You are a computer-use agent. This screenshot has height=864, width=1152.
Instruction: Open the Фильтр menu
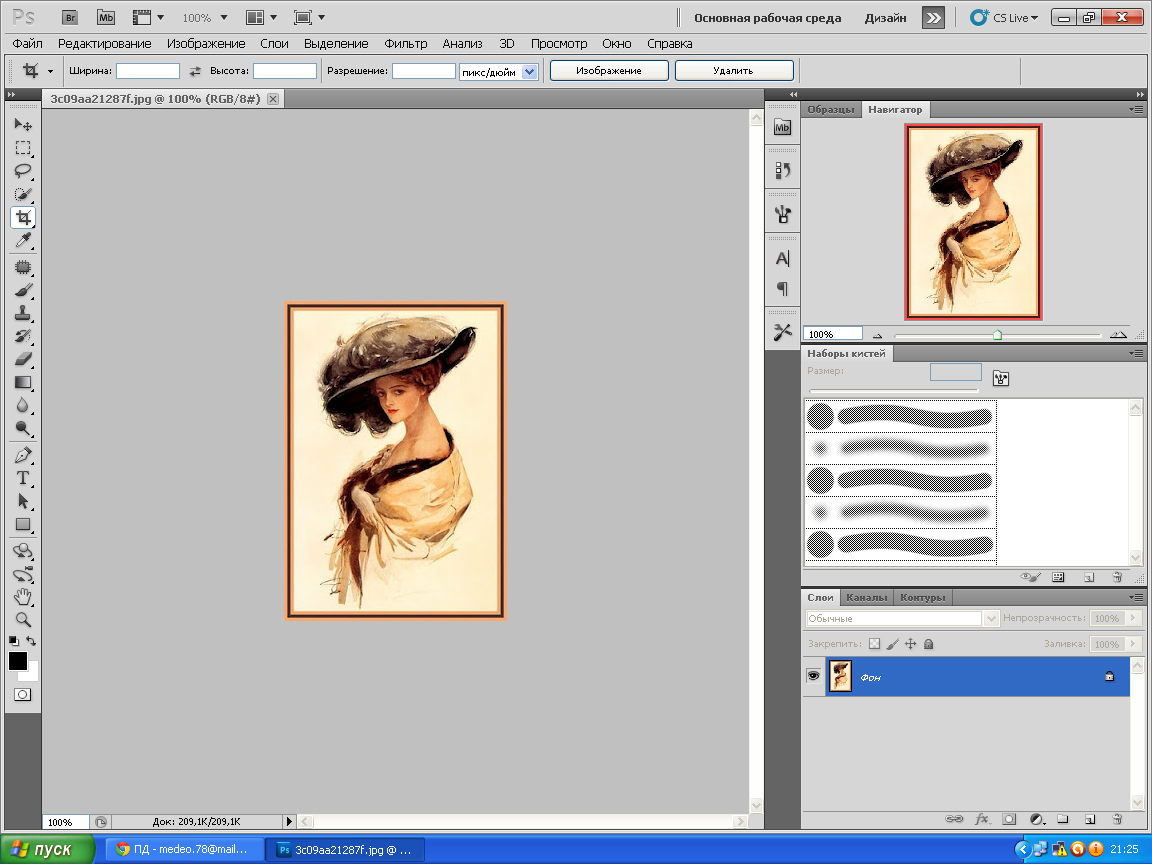[405, 44]
